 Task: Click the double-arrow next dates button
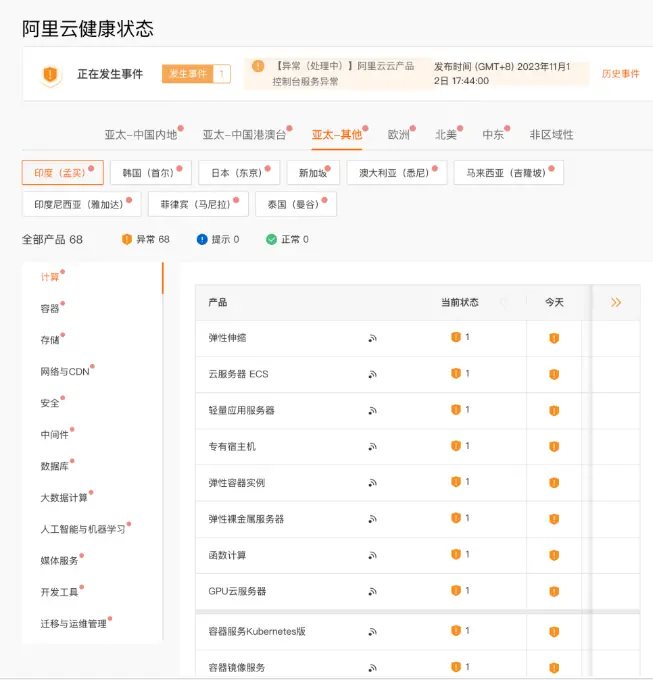click(x=616, y=302)
